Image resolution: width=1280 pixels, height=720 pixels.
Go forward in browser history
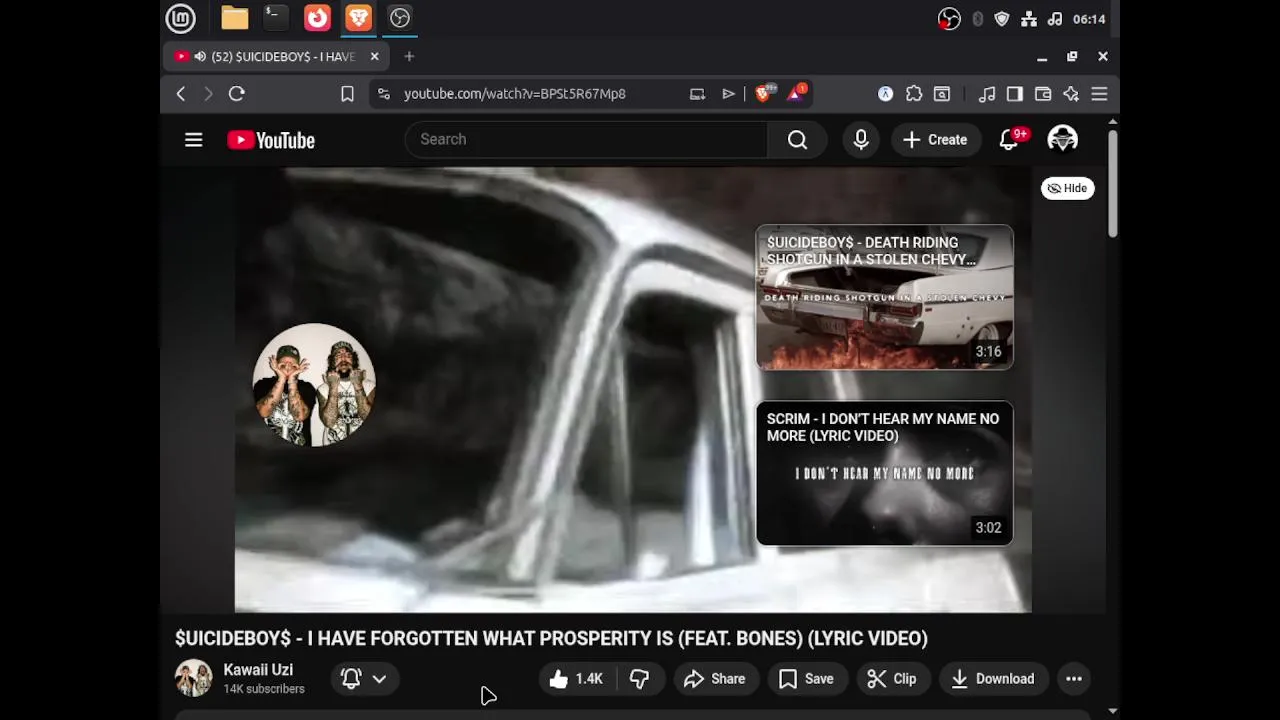[x=208, y=94]
